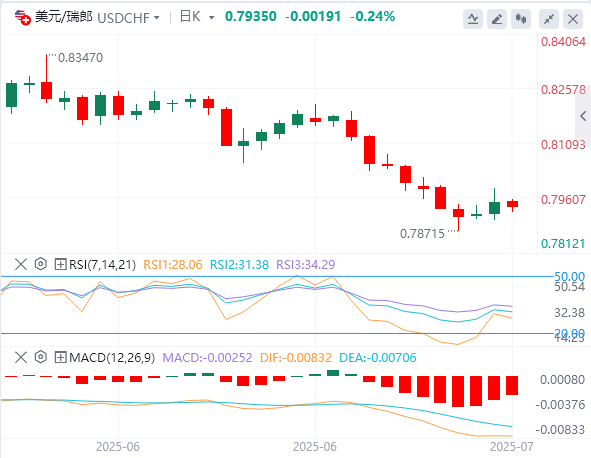591x458 pixels.
Task: Click the RSI(7,14,21) indicator label
Action: tap(102, 265)
